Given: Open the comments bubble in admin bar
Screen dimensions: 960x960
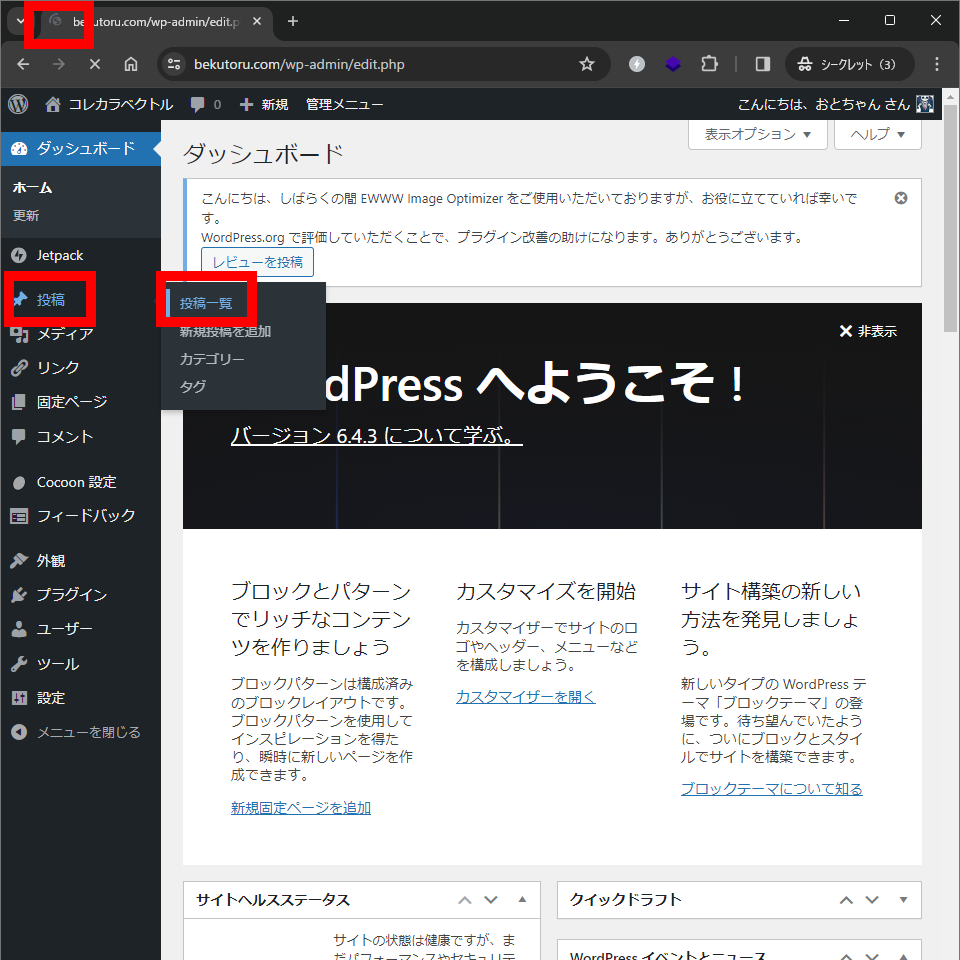Looking at the screenshot, I should point(206,104).
